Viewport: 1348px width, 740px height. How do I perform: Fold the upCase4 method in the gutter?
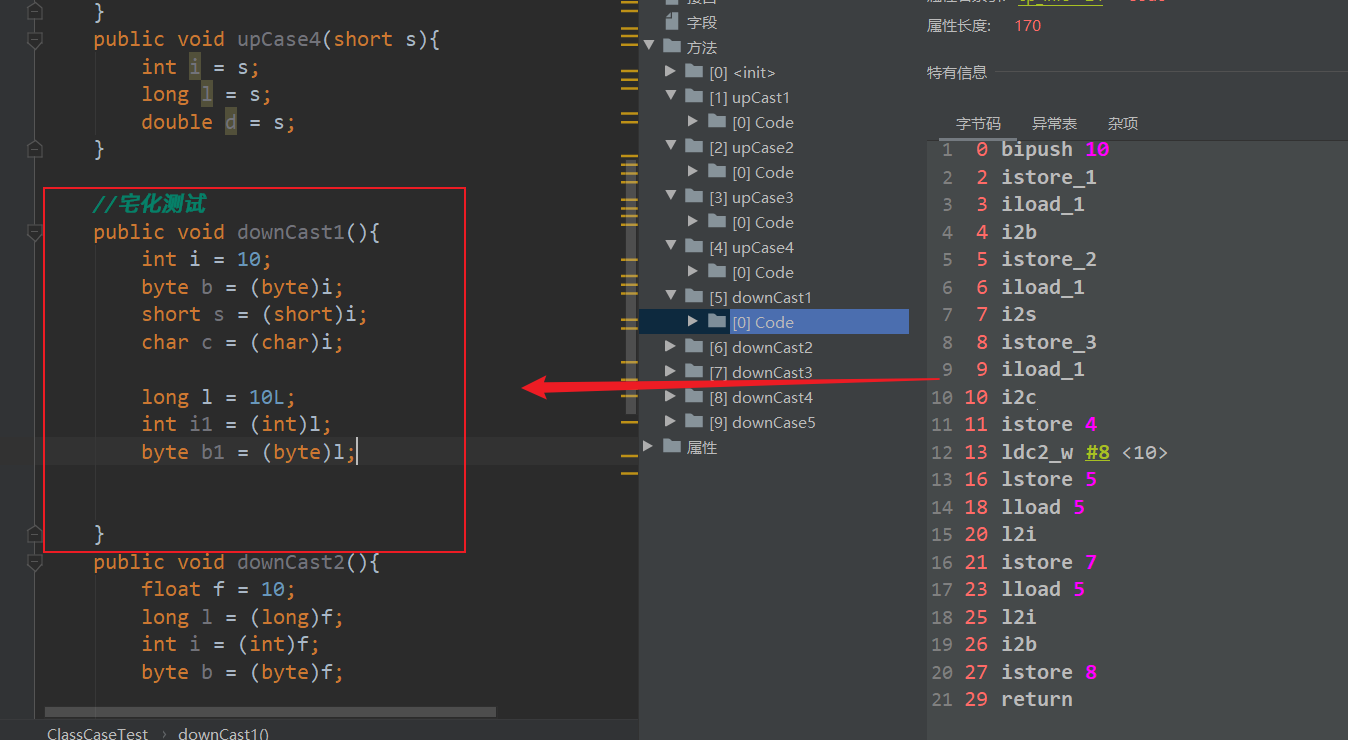point(35,40)
